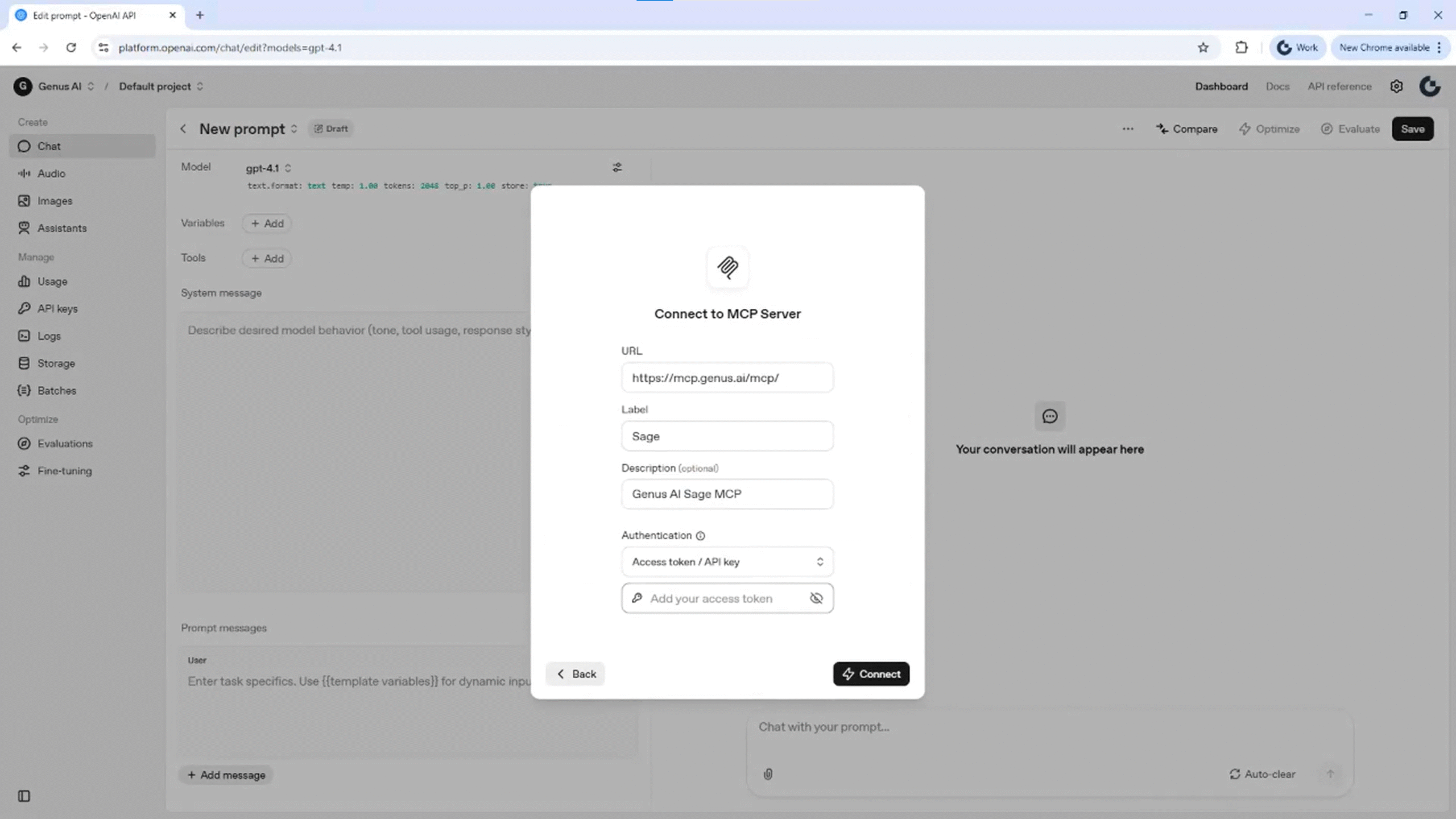Go Back in the MCP dialog
1456x819 pixels.
coord(576,674)
